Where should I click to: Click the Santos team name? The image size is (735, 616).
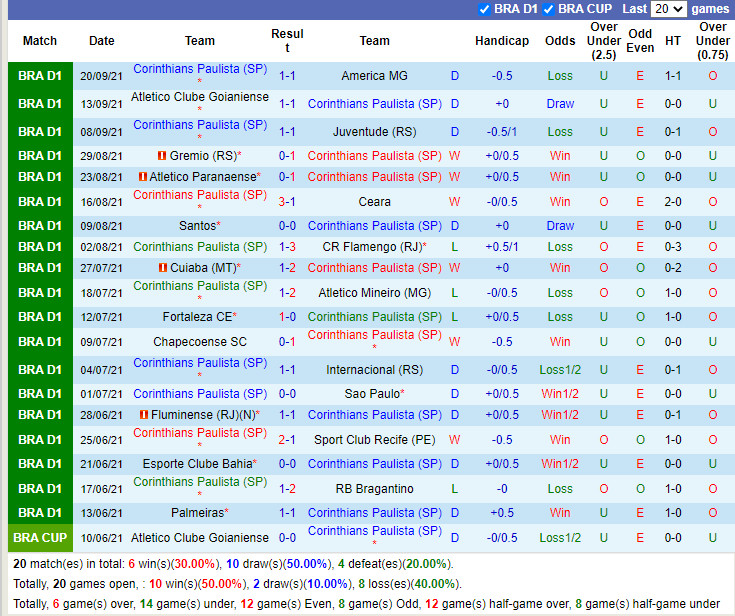point(197,226)
